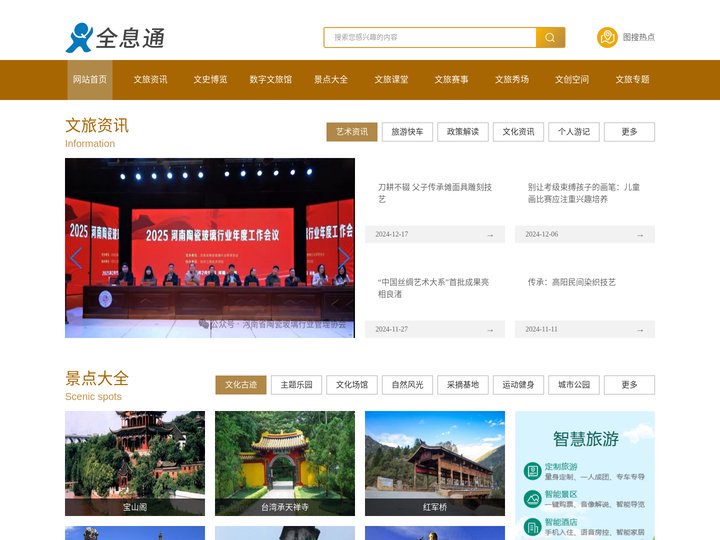Open article 中国丝绸艺术大系 首批成果
This screenshot has width=720, height=540.
pyautogui.click(x=433, y=288)
